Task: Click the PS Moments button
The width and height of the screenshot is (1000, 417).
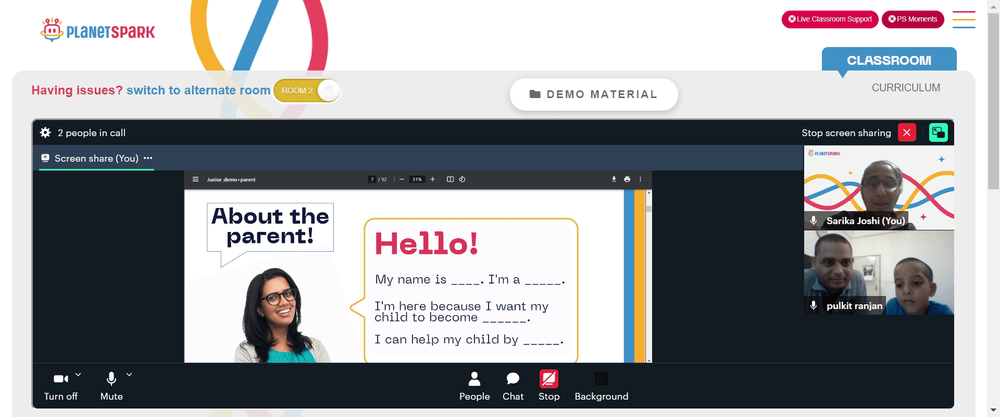Action: point(913,19)
